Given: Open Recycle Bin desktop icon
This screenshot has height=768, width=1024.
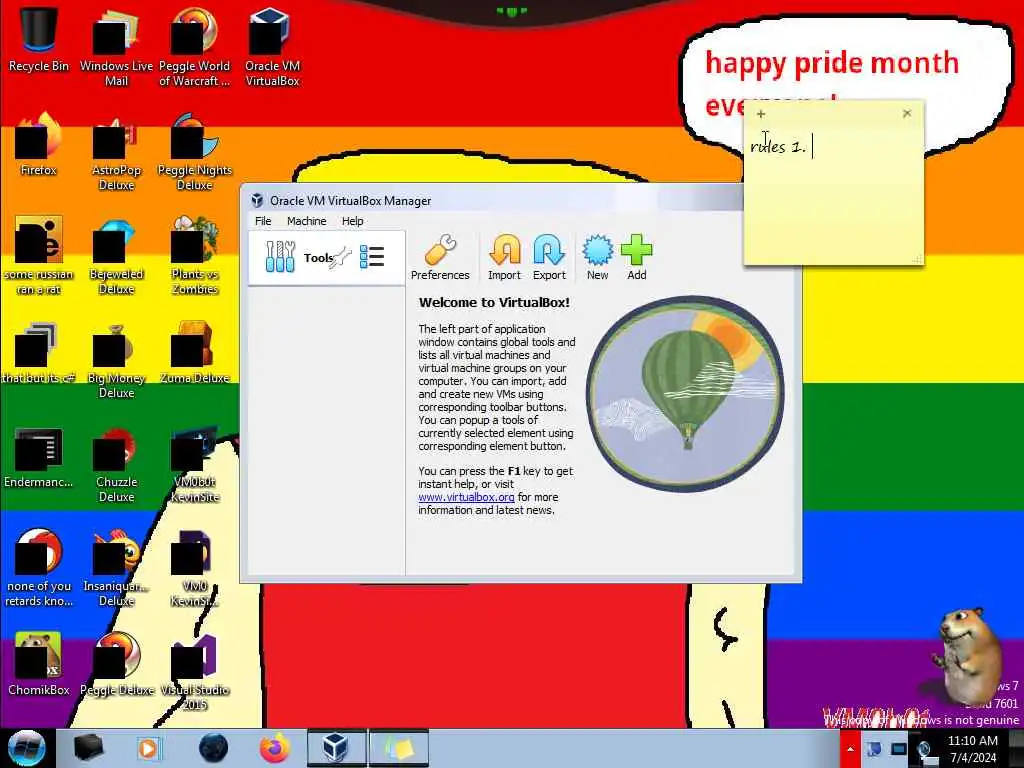Looking at the screenshot, I should (39, 39).
